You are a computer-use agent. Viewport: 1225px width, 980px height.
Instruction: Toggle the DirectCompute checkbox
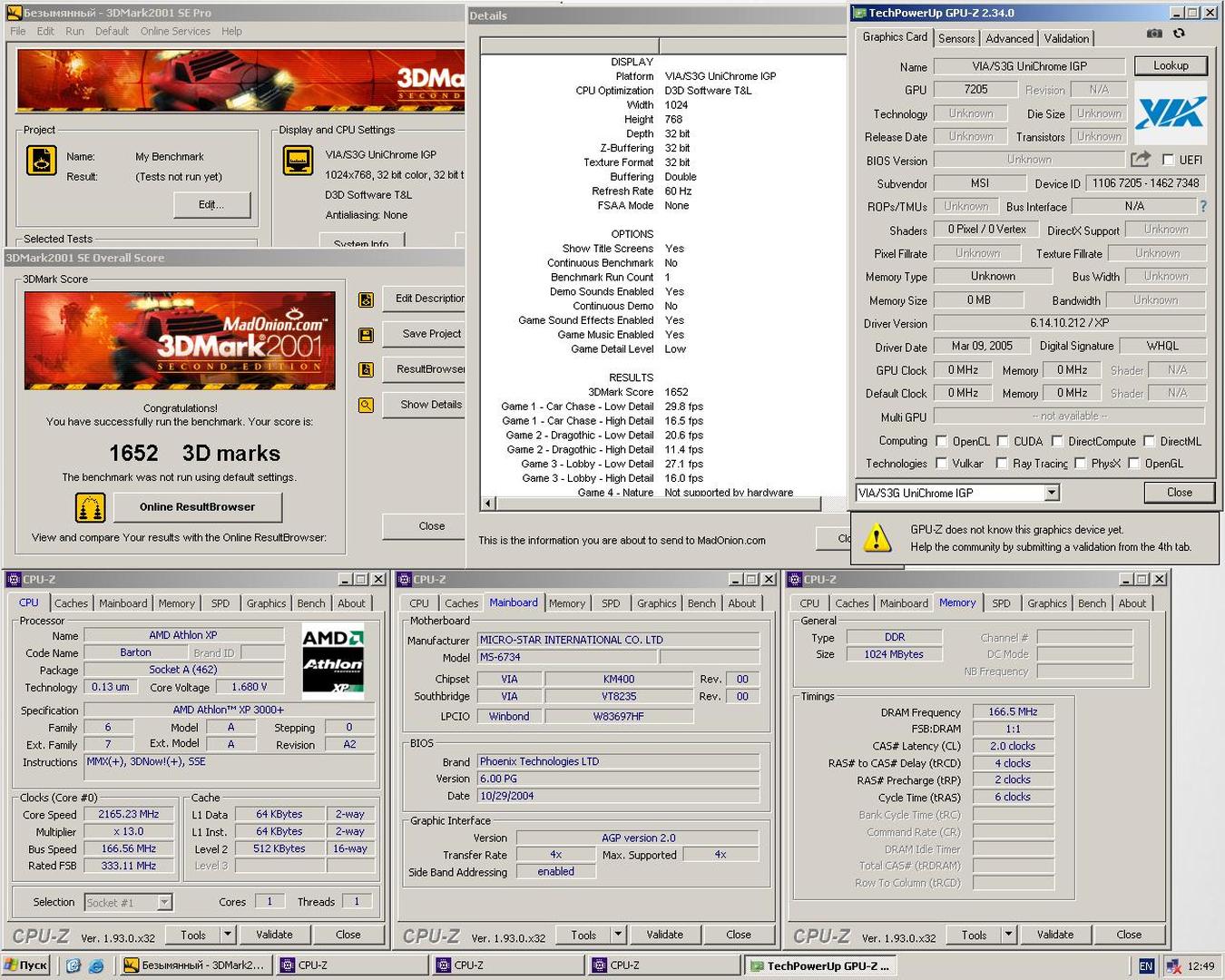(1057, 441)
